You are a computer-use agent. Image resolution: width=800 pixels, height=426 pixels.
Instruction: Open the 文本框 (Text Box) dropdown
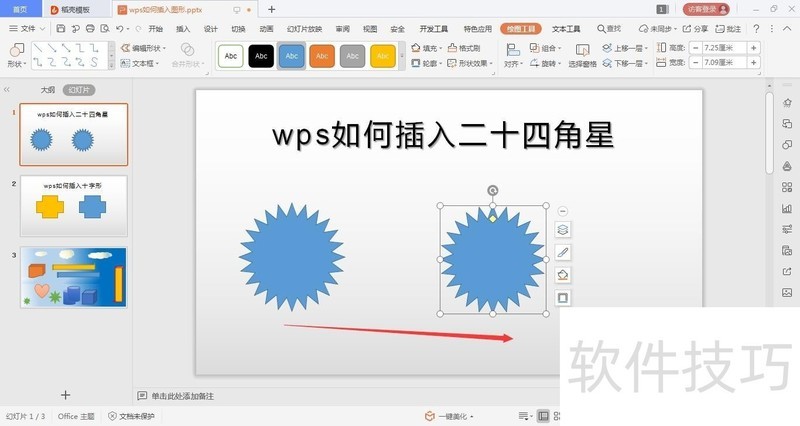coord(140,63)
